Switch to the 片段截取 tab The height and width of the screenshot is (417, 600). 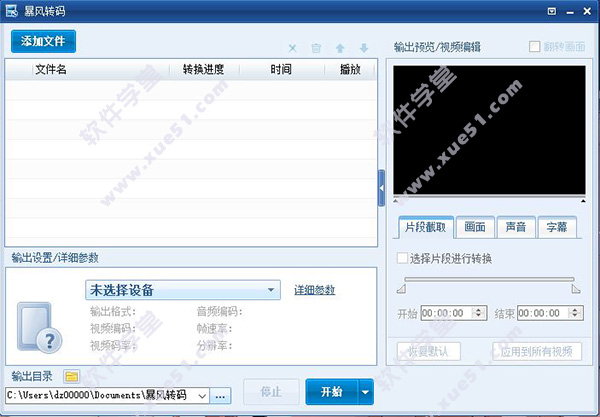pos(426,227)
